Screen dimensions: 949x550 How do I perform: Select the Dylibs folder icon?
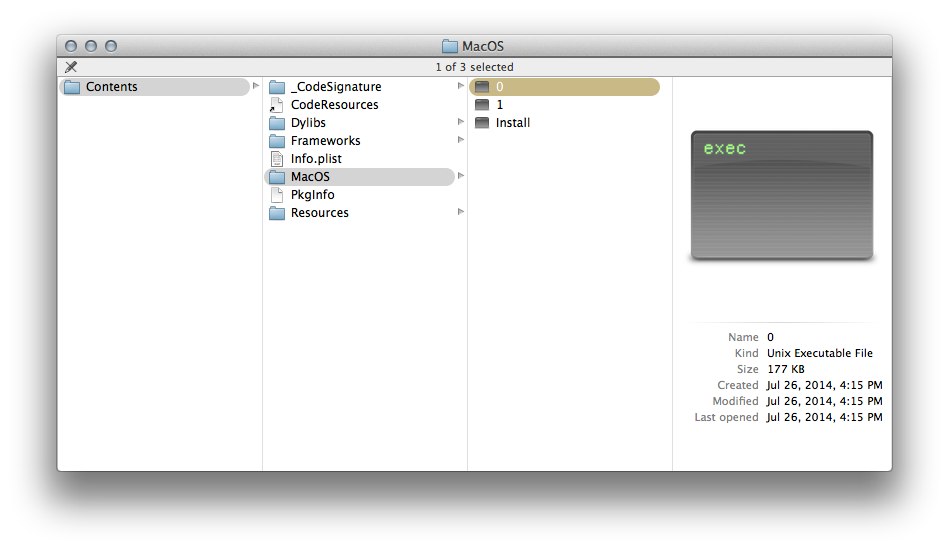click(277, 123)
